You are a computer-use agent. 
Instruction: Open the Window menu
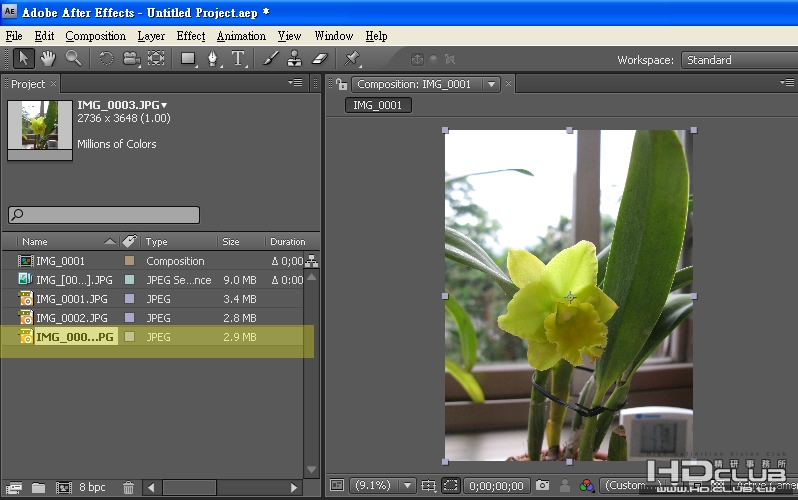click(333, 36)
